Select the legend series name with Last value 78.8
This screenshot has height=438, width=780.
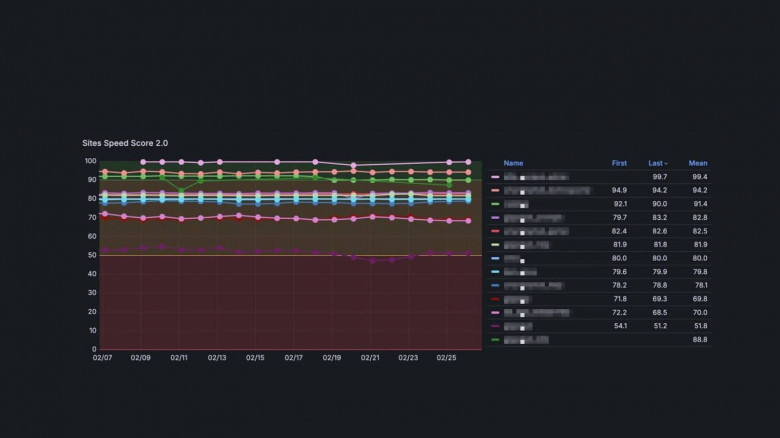coord(532,285)
